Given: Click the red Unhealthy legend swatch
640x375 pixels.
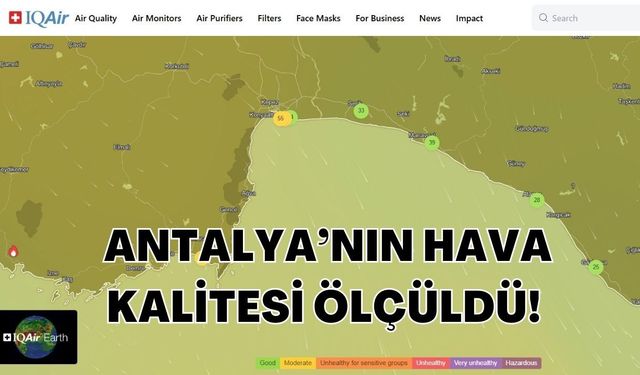Looking at the screenshot, I should [x=431, y=363].
